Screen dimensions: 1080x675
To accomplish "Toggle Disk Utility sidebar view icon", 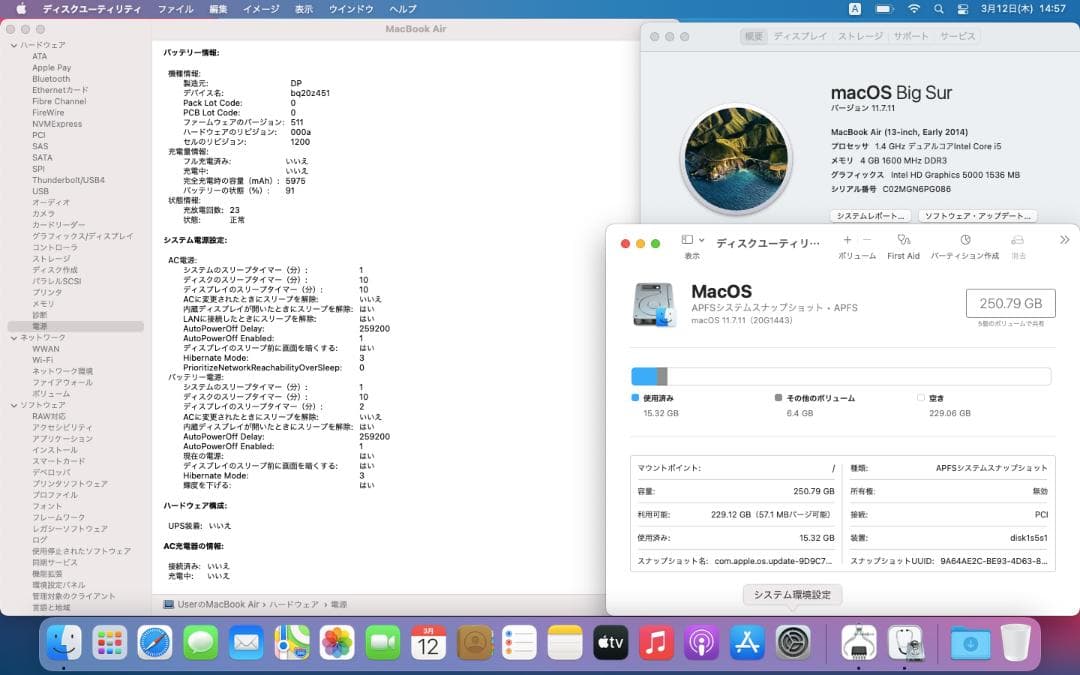I will [687, 240].
